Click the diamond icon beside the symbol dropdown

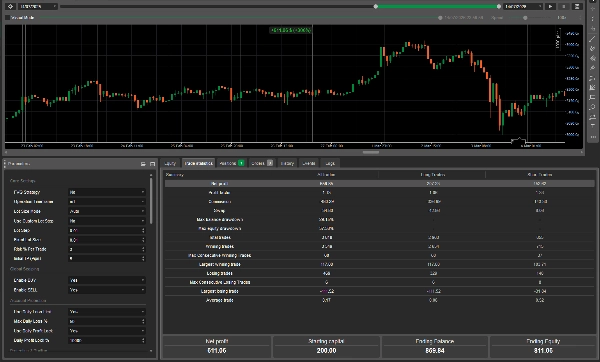point(10,7)
